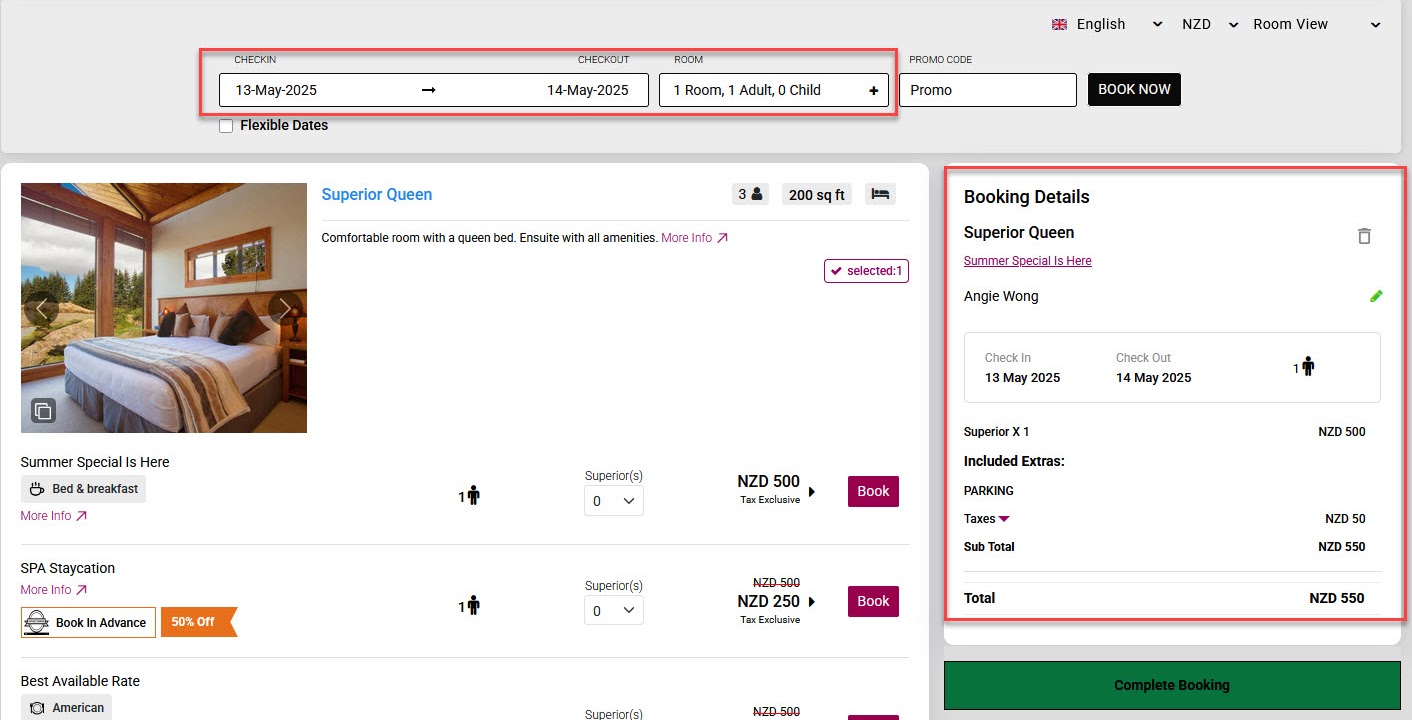
Task: Expand NZD 500 price breakdown arrow
Action: coord(812,491)
